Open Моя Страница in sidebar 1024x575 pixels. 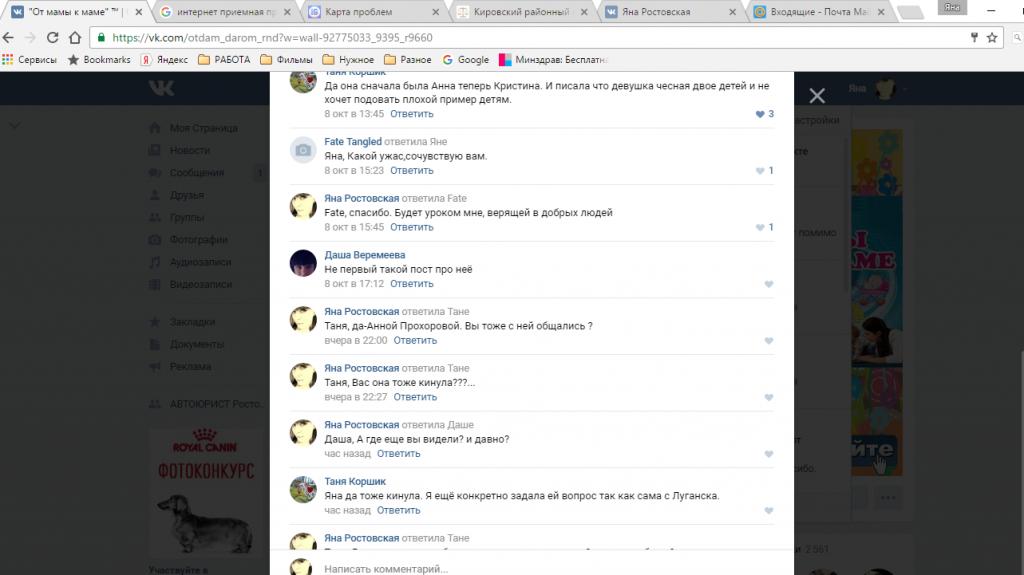(x=193, y=128)
